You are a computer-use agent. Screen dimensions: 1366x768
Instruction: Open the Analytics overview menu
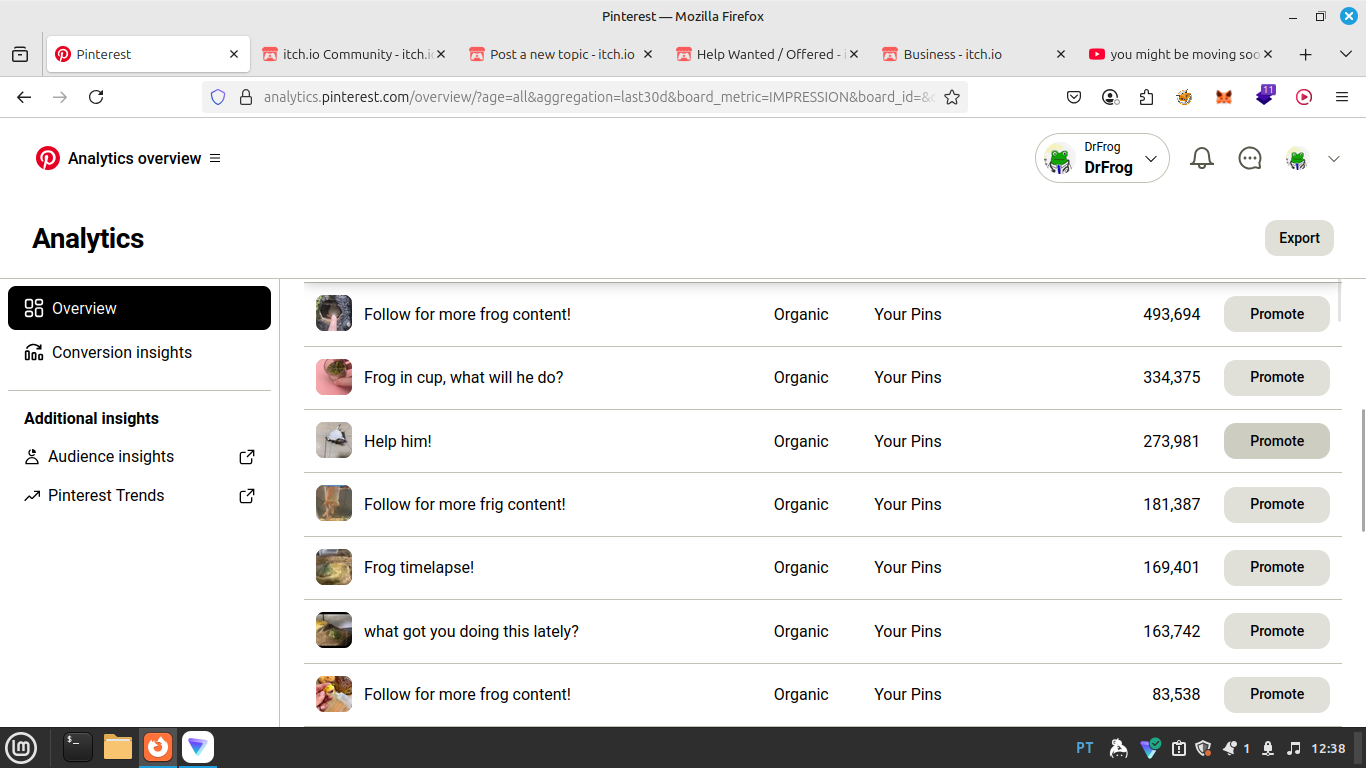pyautogui.click(x=215, y=158)
